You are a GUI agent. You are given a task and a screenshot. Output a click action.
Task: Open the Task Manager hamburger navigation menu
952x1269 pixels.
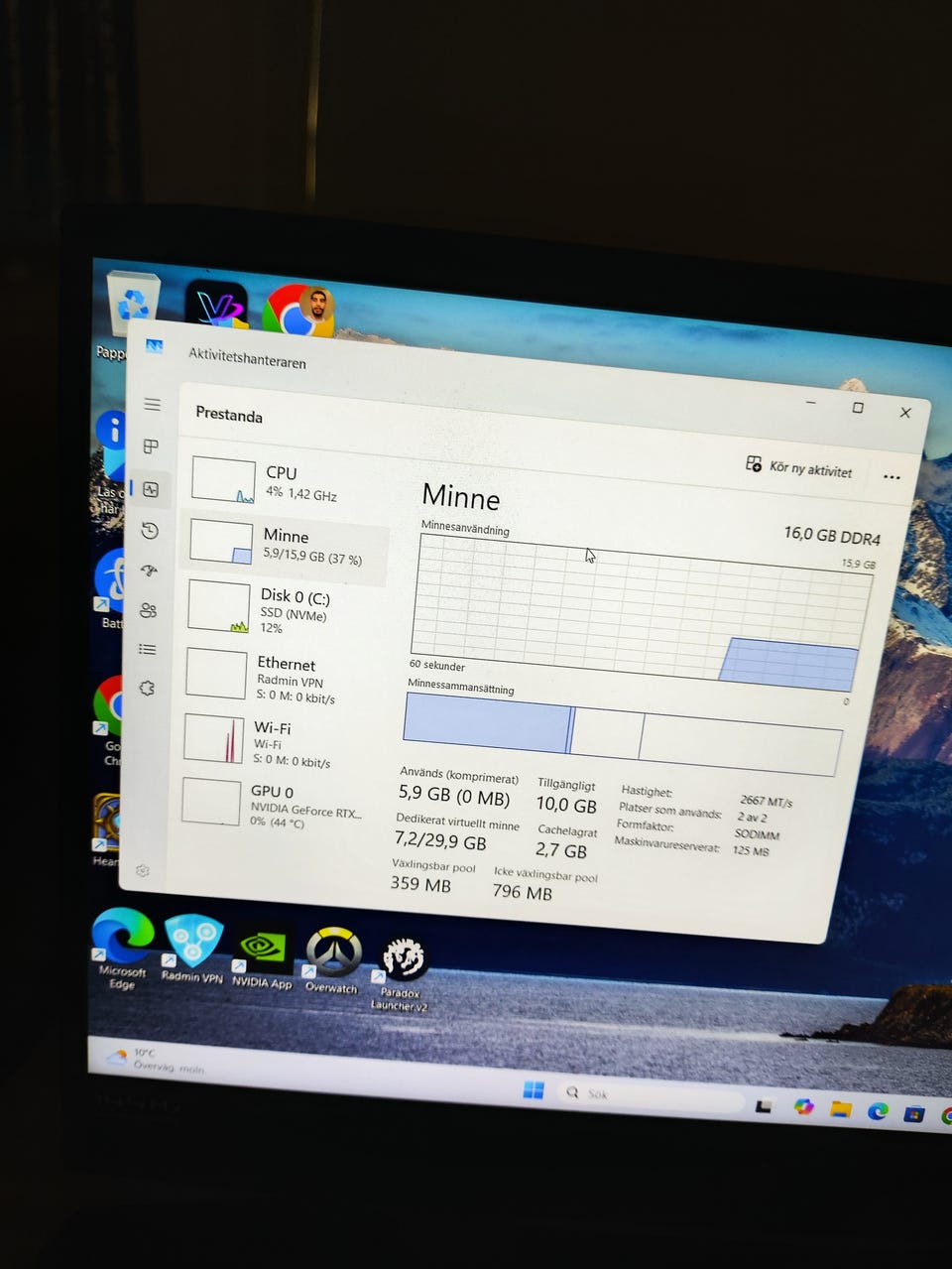pos(153,404)
